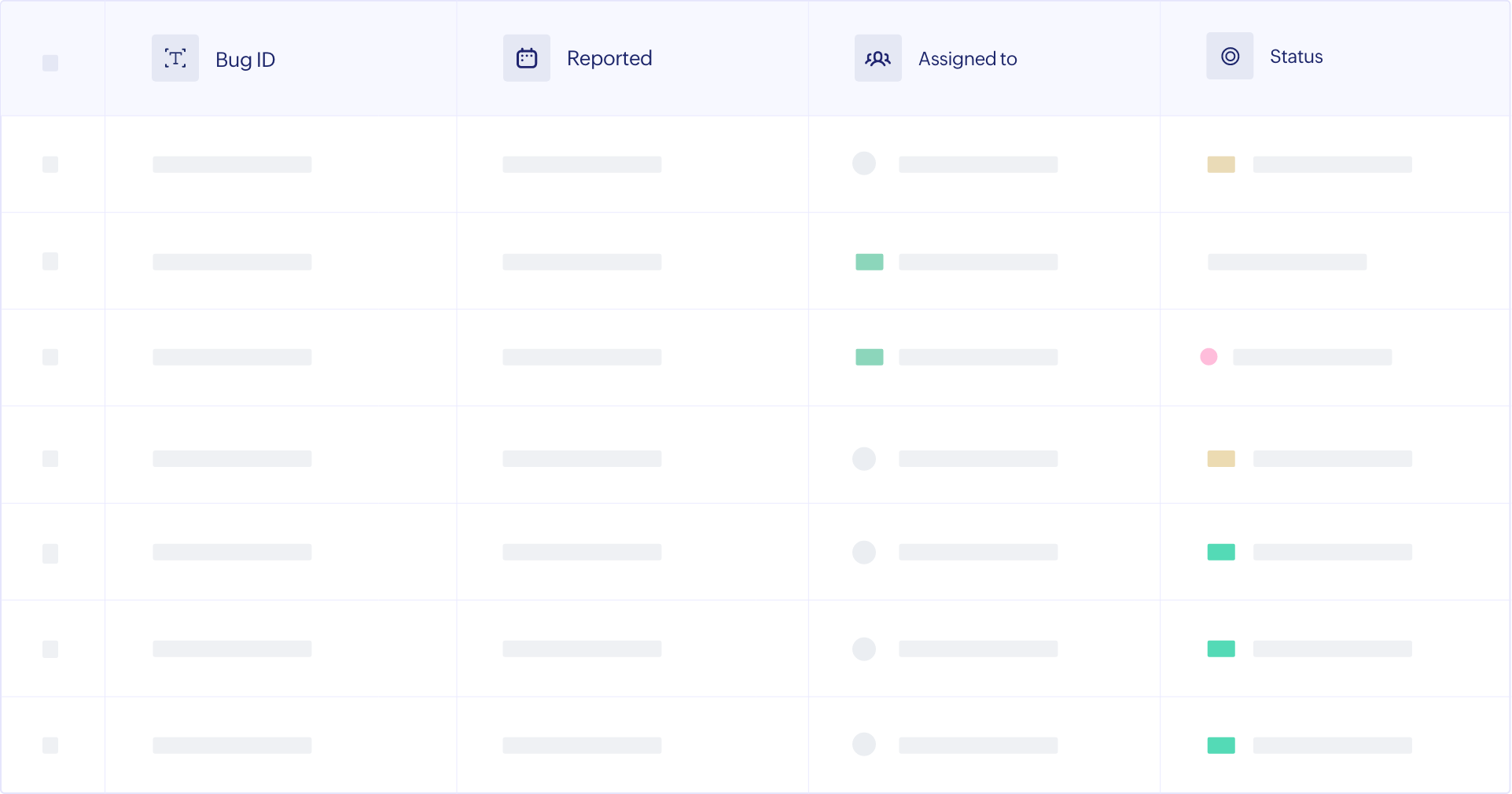Click the fifth row's green status swatch

1221,552
